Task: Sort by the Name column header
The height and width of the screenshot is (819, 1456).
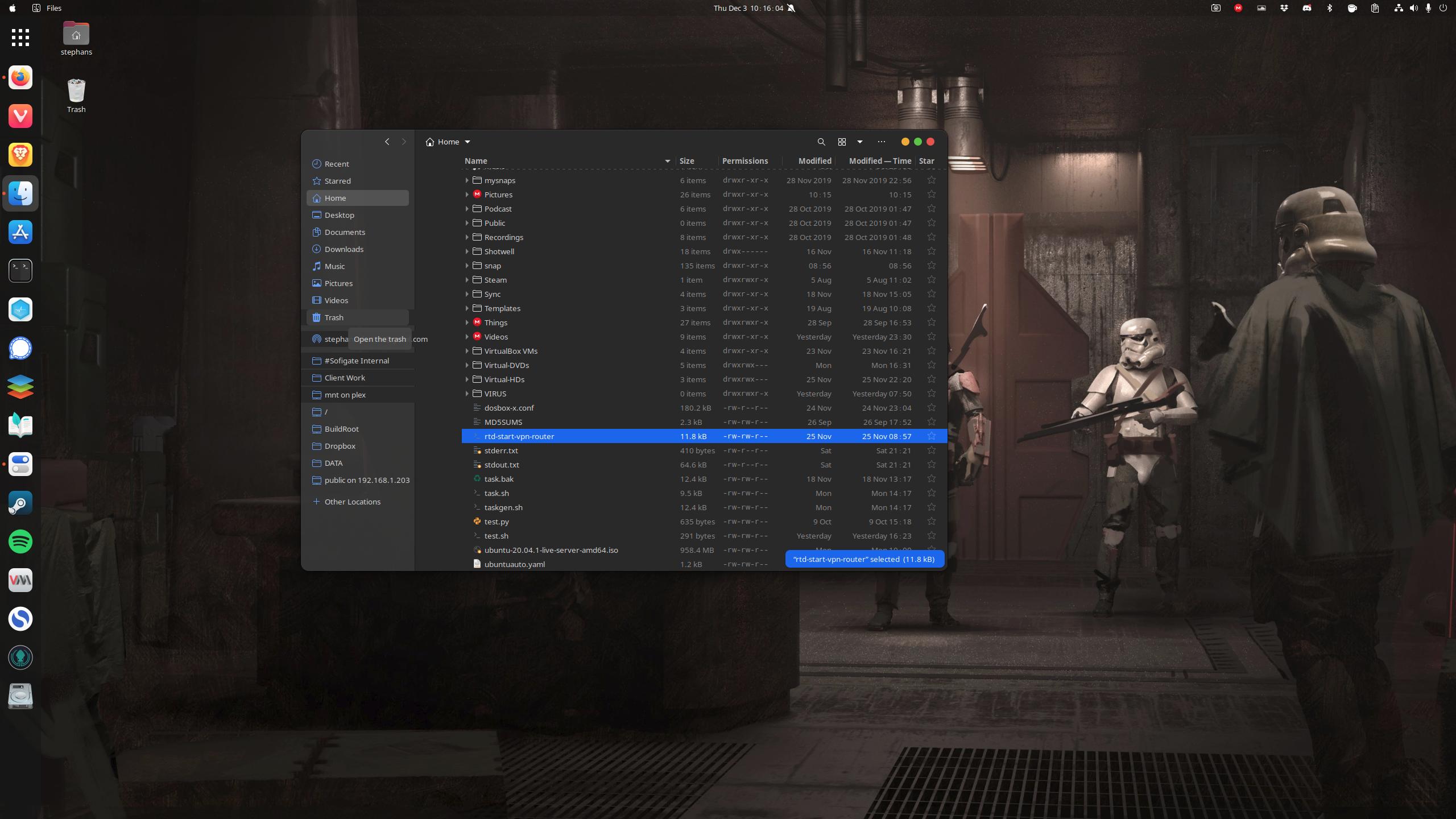Action: coord(568,161)
